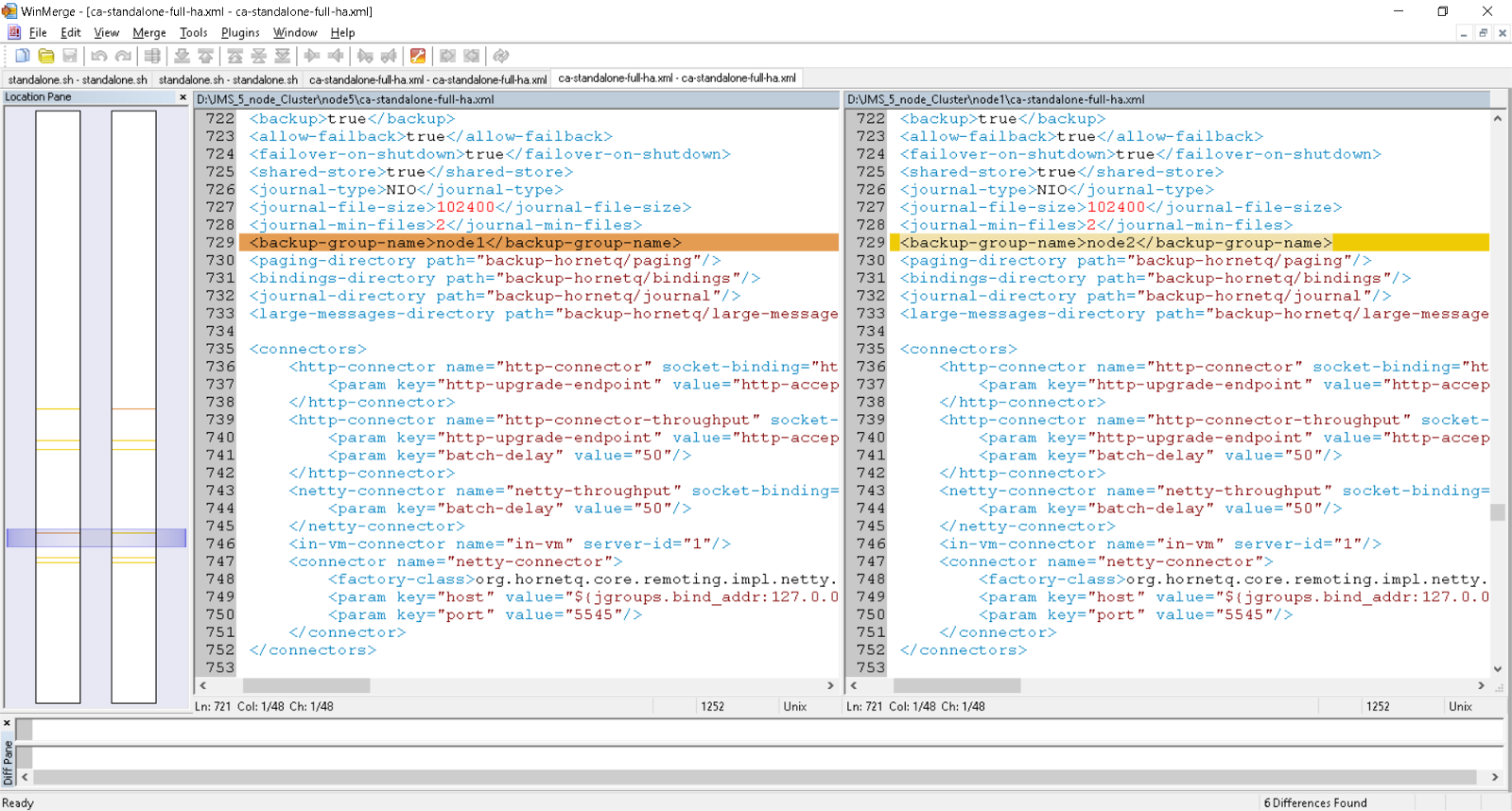Jump to last difference icon
The width and height of the screenshot is (1512, 811).
click(x=283, y=56)
